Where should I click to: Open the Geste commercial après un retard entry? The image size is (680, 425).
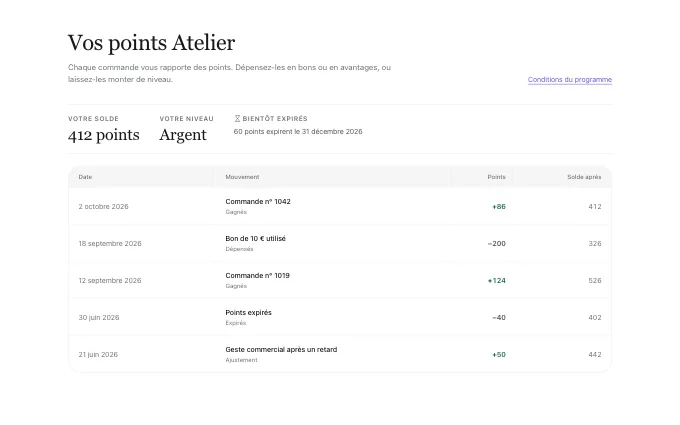[x=281, y=350]
